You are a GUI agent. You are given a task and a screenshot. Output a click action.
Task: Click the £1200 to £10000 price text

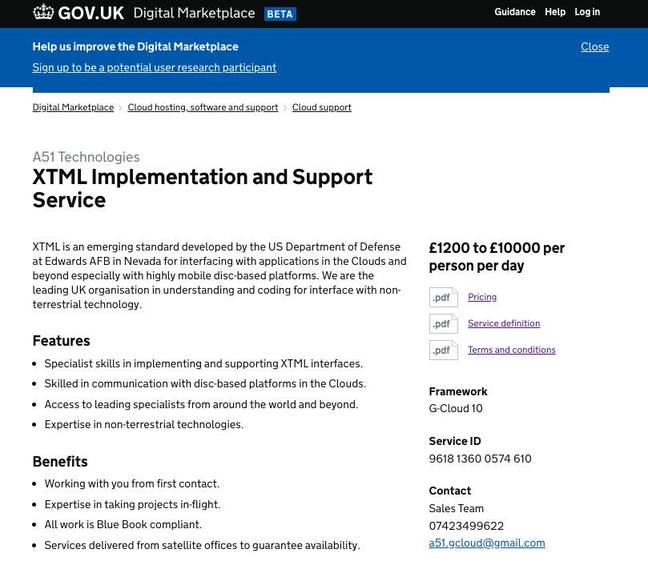tap(497, 257)
